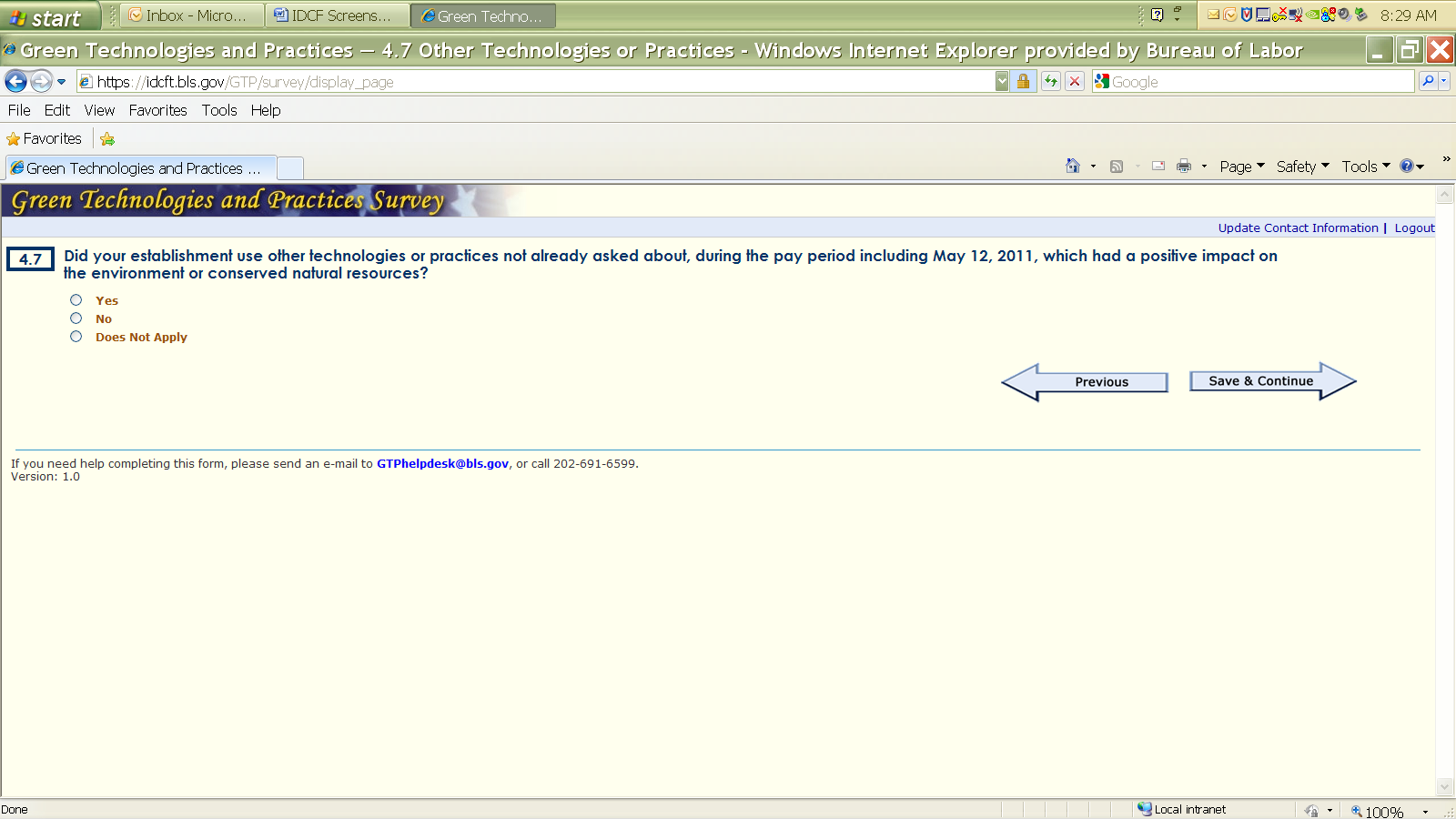Open the Favorites menu in menu bar
Screen dimensions: 1456x819
(157, 110)
